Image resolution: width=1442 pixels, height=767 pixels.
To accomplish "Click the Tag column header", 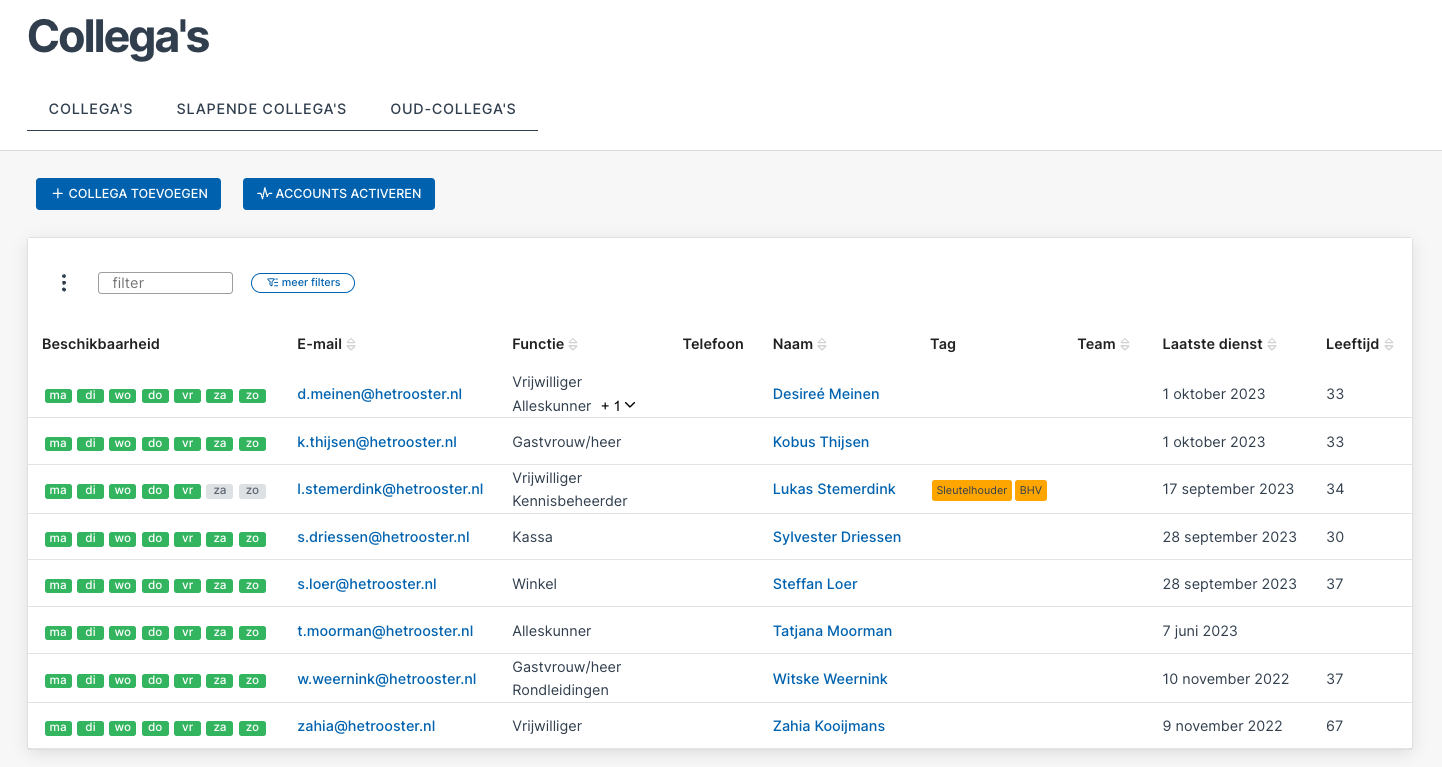I will pos(943,344).
